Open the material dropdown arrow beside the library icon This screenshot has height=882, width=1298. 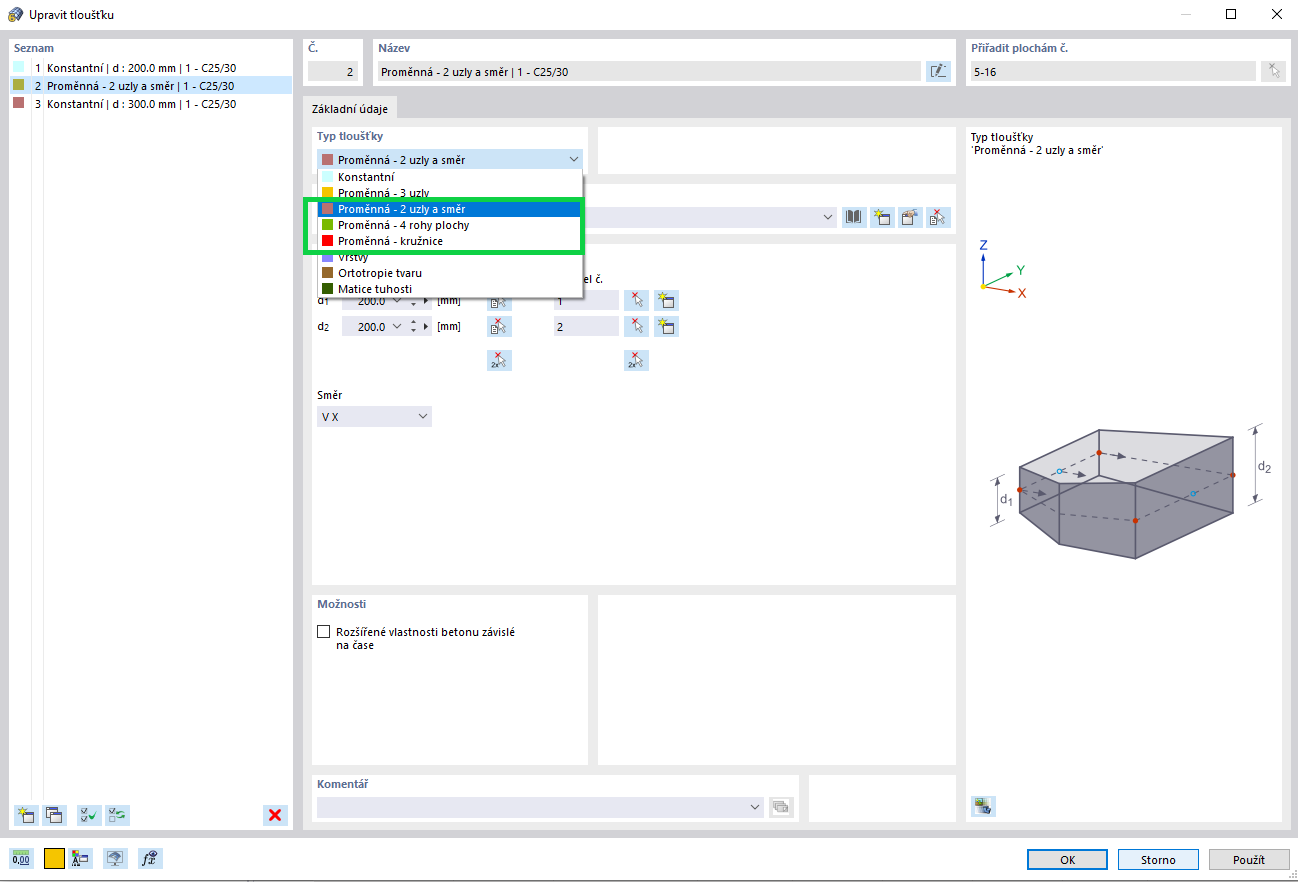[x=827, y=217]
